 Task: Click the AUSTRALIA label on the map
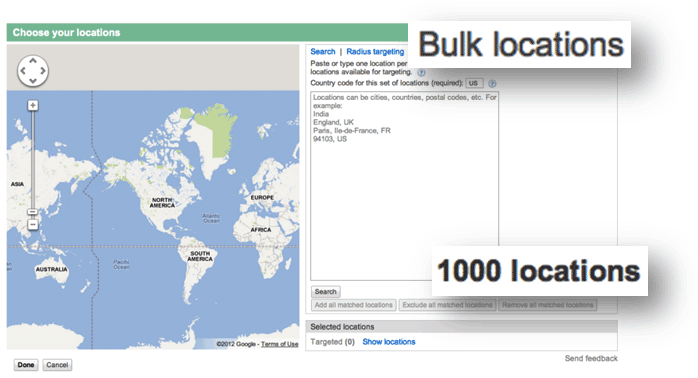point(52,269)
